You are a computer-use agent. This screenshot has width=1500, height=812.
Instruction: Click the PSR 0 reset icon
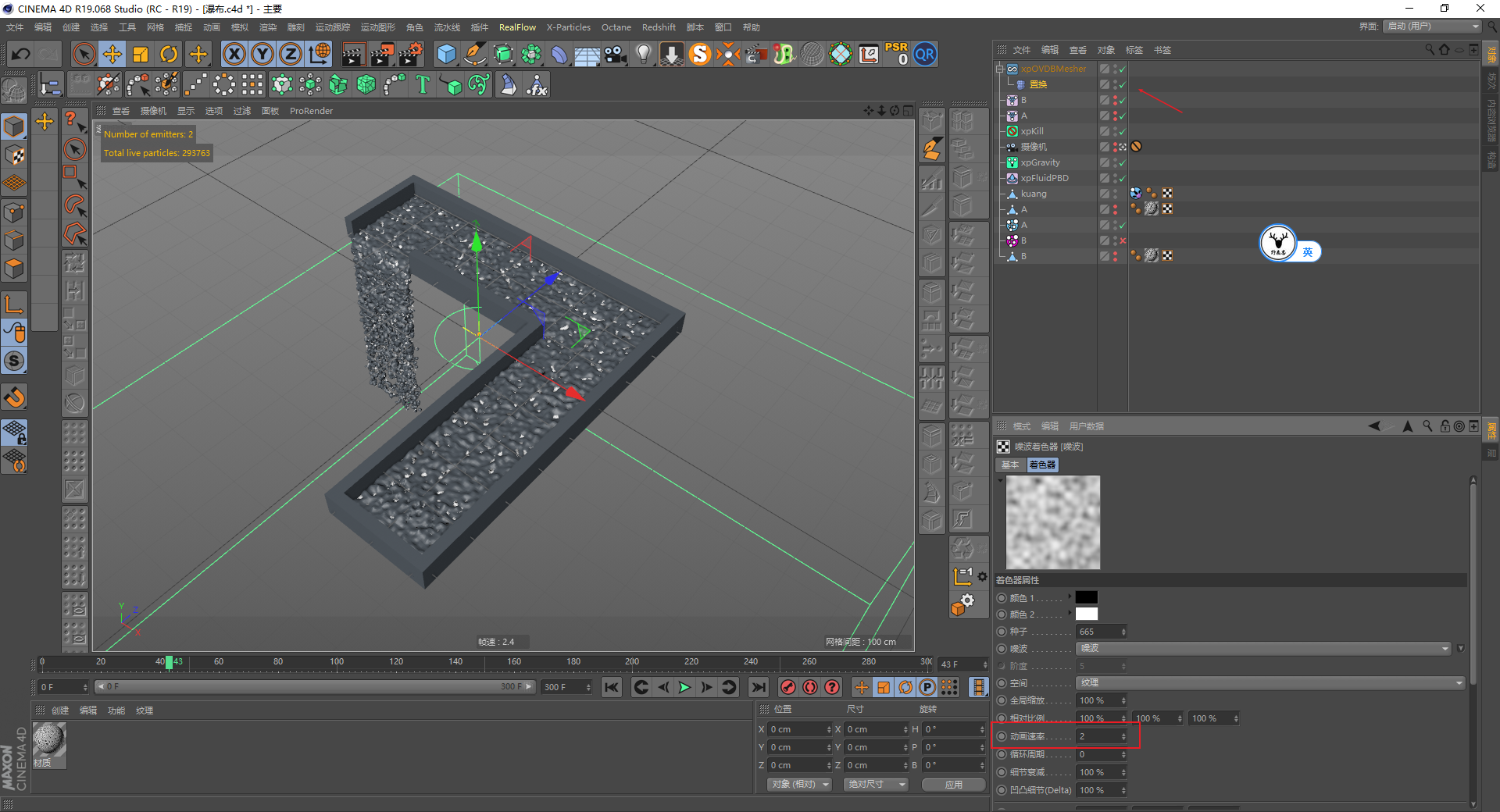tap(896, 54)
